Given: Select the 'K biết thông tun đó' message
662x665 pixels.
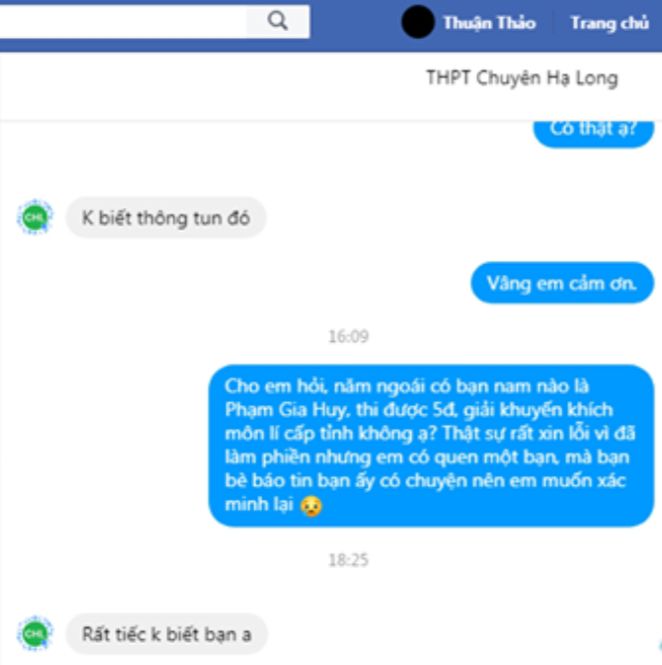Looking at the screenshot, I should pyautogui.click(x=166, y=218).
